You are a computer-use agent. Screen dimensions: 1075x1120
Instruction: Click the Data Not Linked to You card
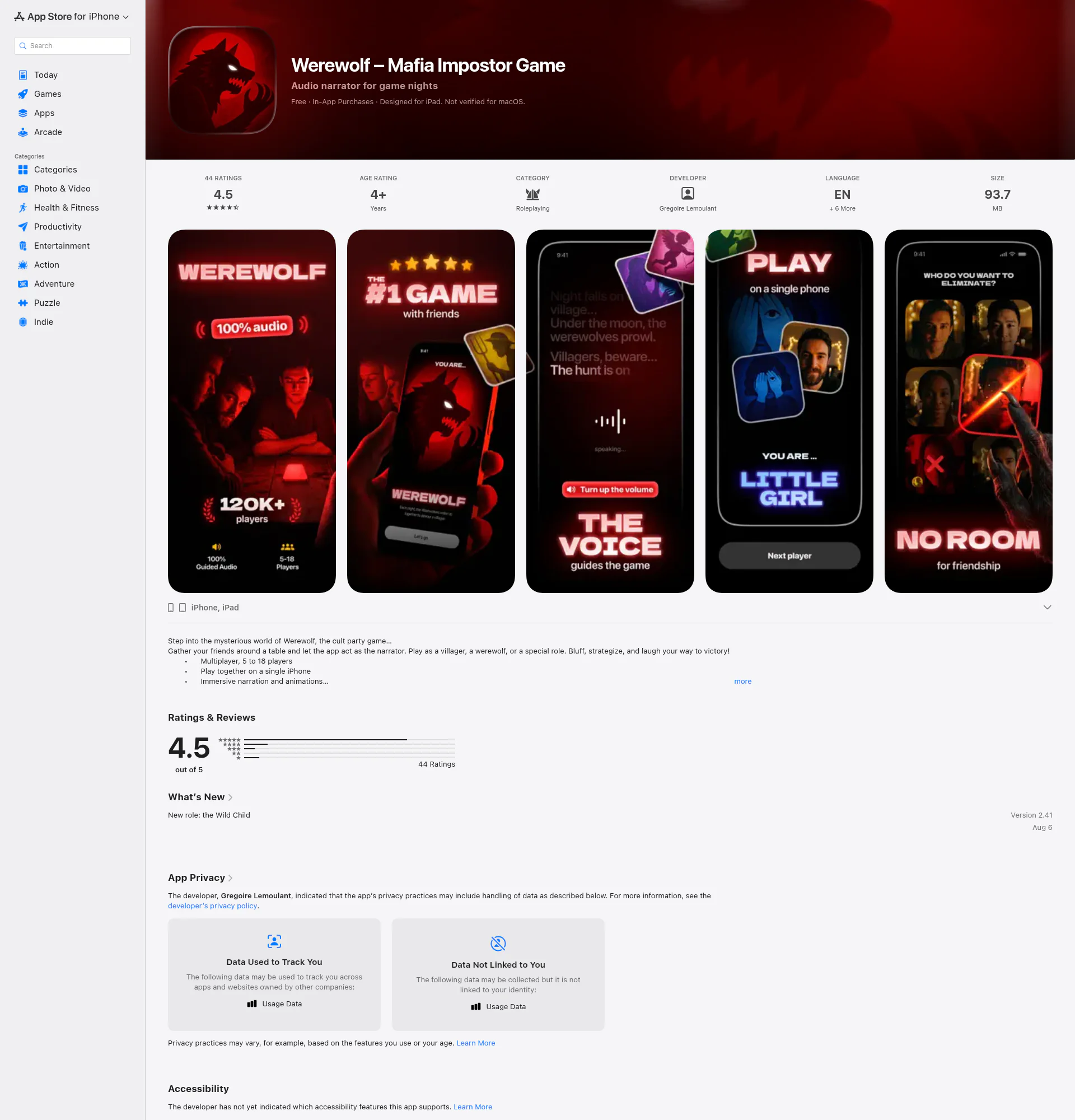click(x=498, y=974)
